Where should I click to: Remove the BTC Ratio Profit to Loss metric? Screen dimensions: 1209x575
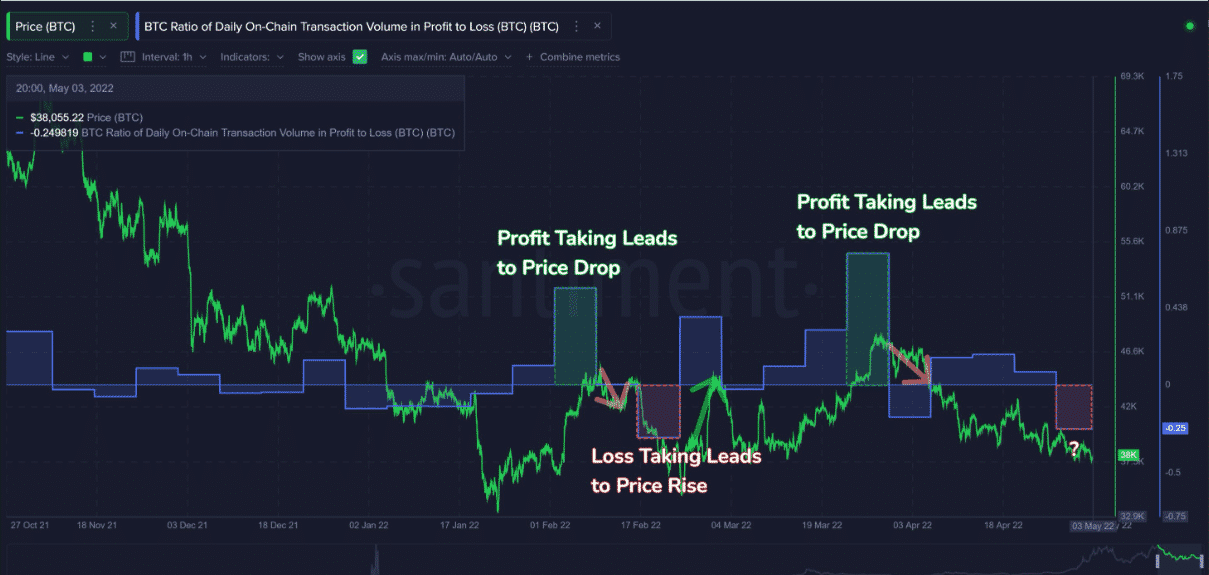(x=597, y=26)
